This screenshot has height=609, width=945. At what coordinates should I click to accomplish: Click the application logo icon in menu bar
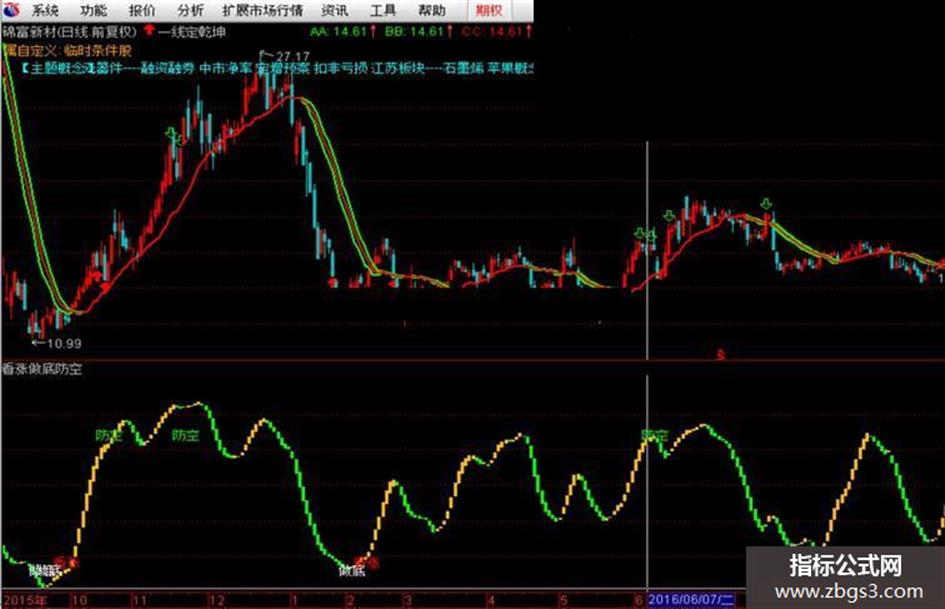[11, 10]
